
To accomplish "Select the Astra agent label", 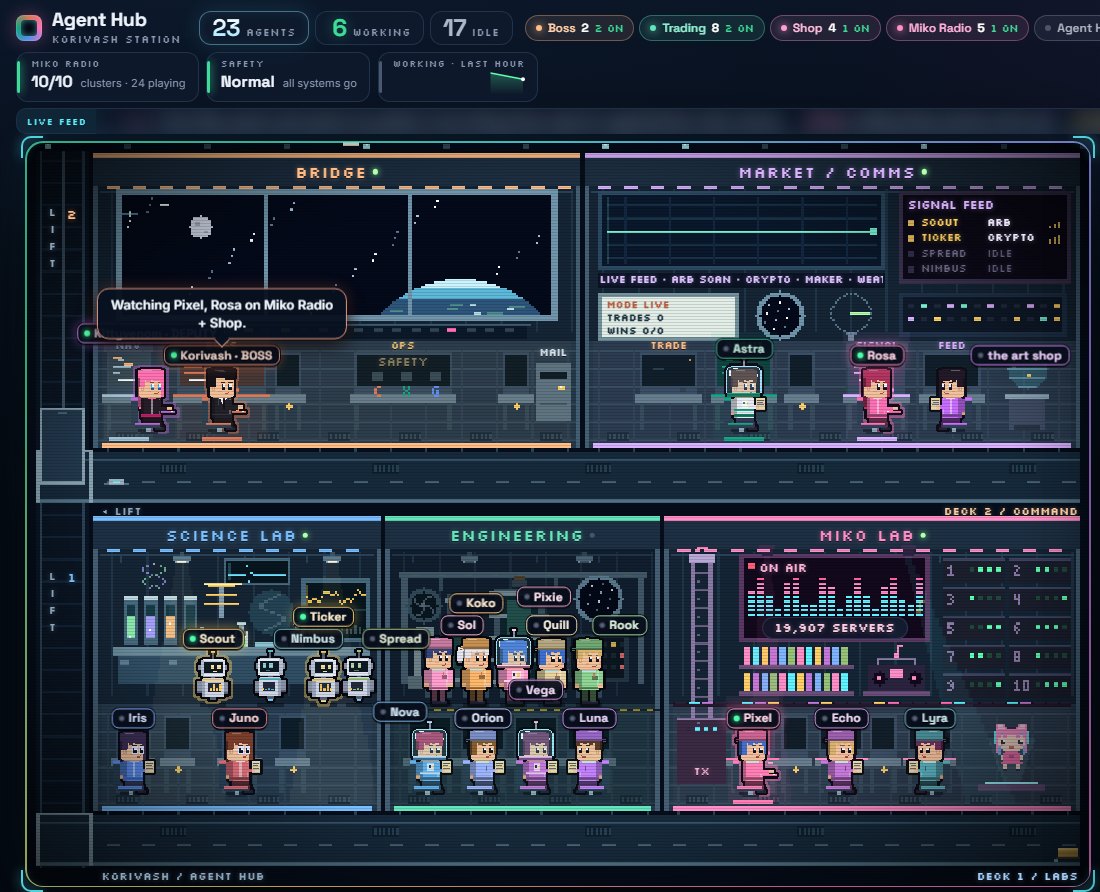I will [744, 349].
